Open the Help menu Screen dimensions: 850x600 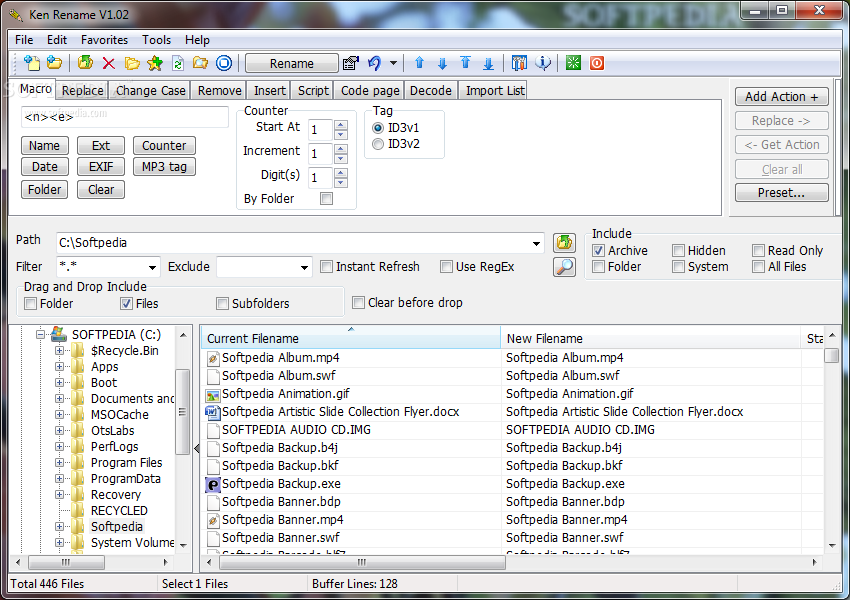coord(197,40)
